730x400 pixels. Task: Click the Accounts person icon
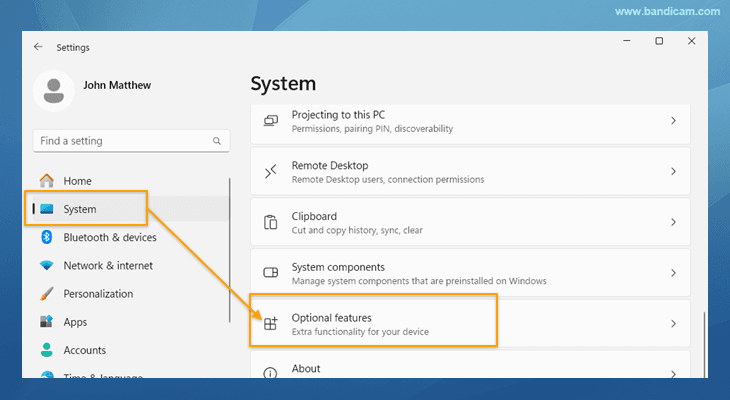pyautogui.click(x=47, y=350)
